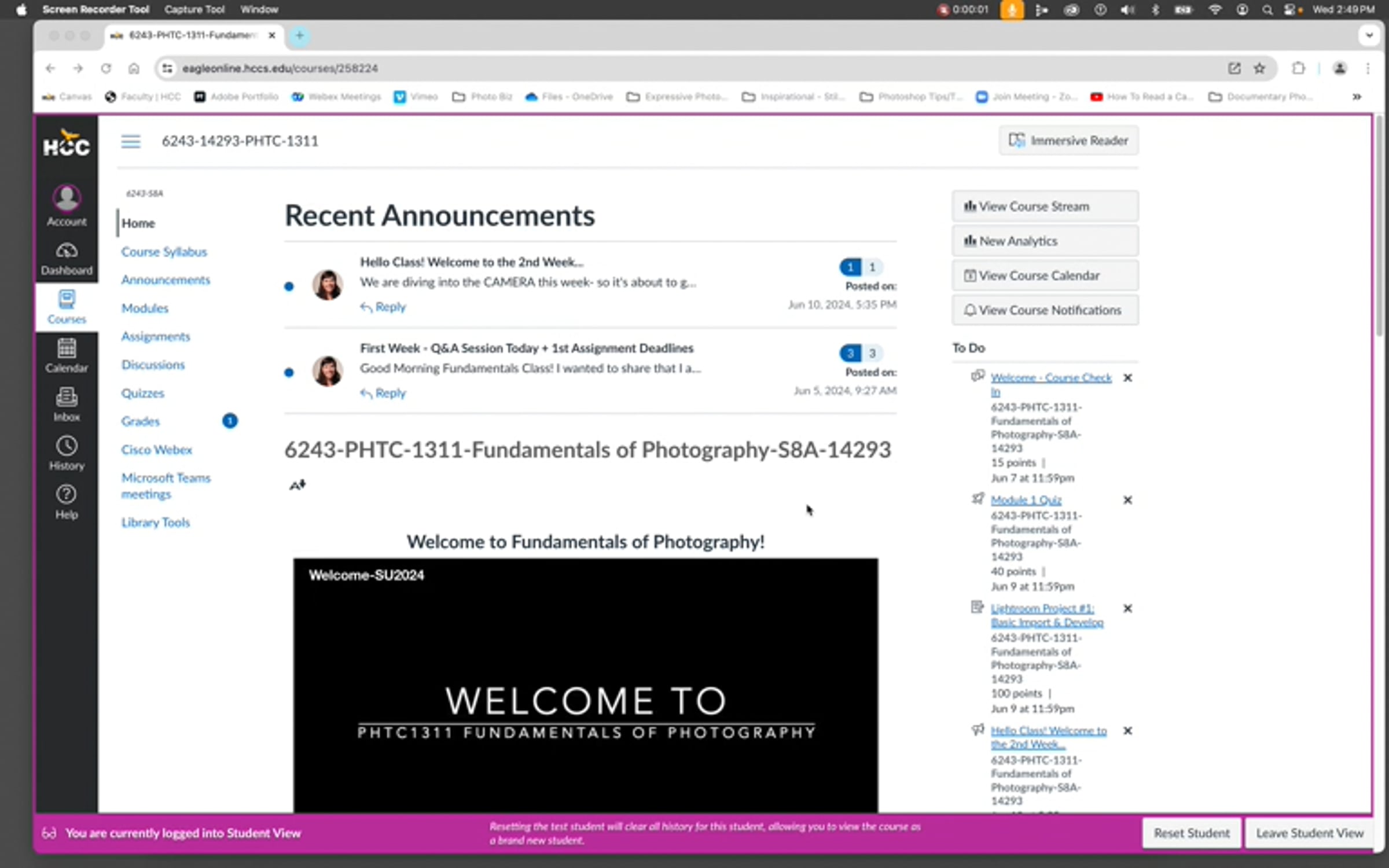The height and width of the screenshot is (868, 1389).
Task: Reply to the 2nd Week announcement
Action: [x=390, y=307]
